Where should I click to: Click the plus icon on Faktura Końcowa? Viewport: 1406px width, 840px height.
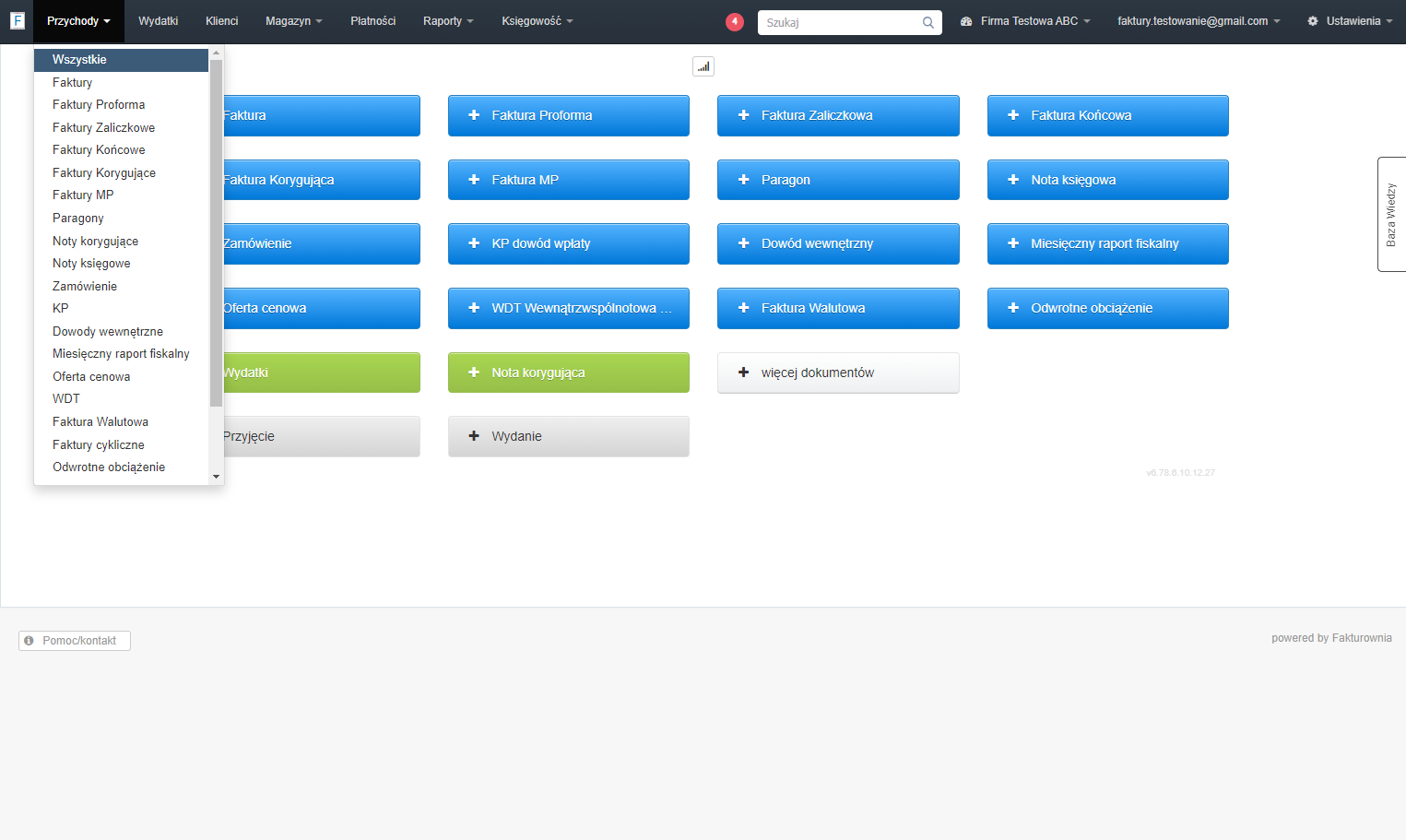click(x=1013, y=115)
